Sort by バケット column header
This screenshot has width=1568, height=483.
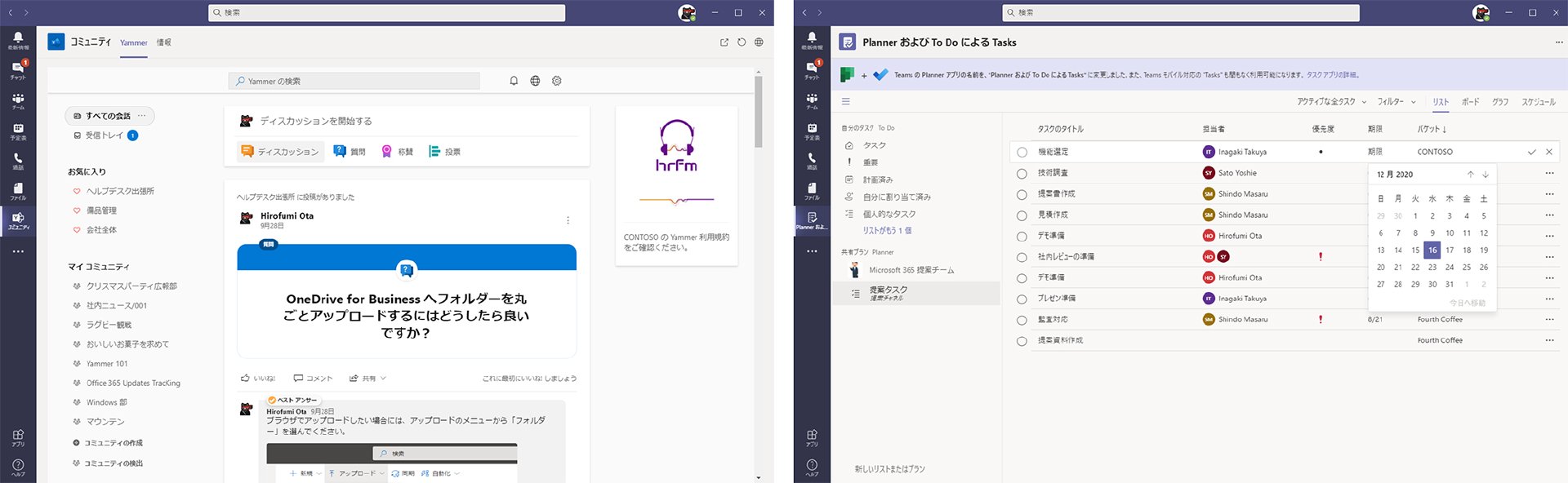(x=1432, y=129)
